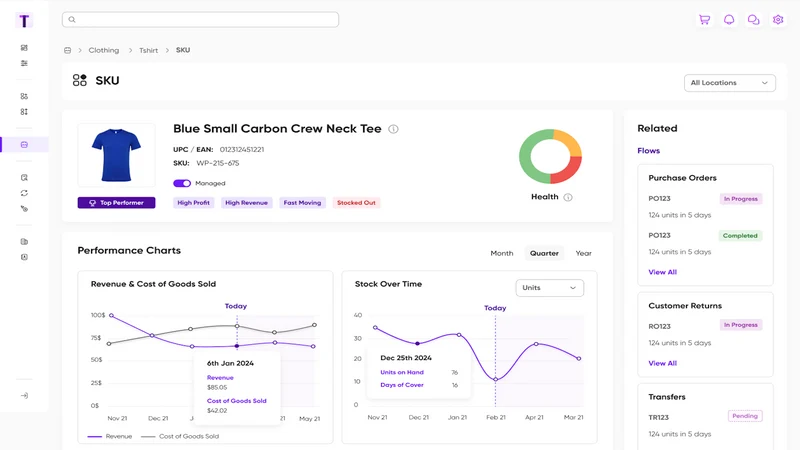Click the tag icon below the sync icon
The width and height of the screenshot is (800, 450).
pos(24,209)
